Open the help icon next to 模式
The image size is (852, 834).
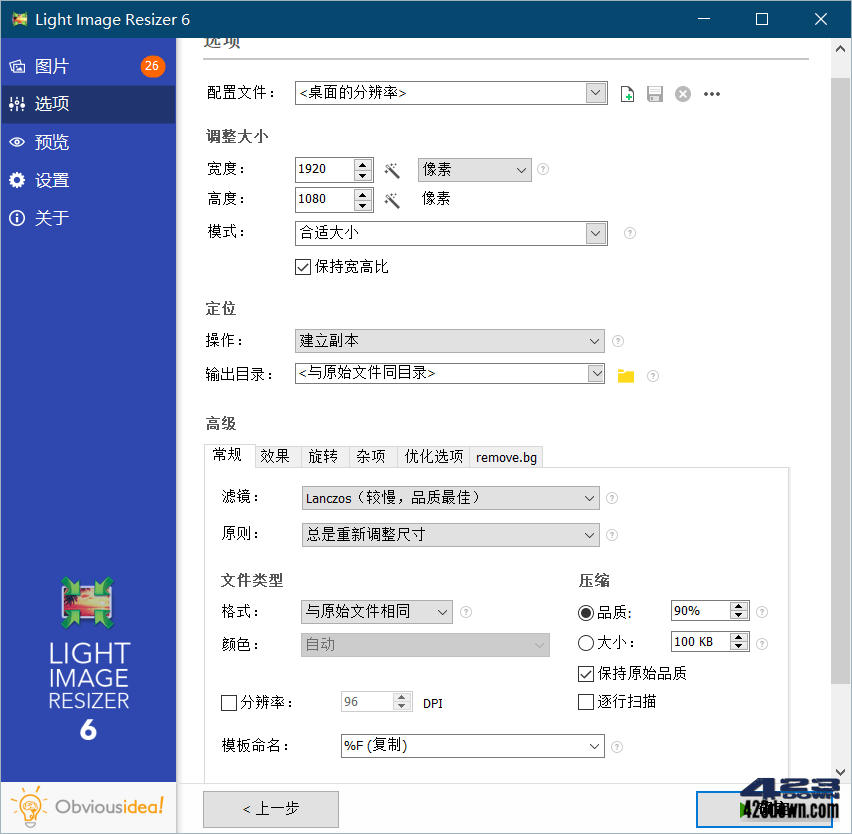pyautogui.click(x=629, y=233)
